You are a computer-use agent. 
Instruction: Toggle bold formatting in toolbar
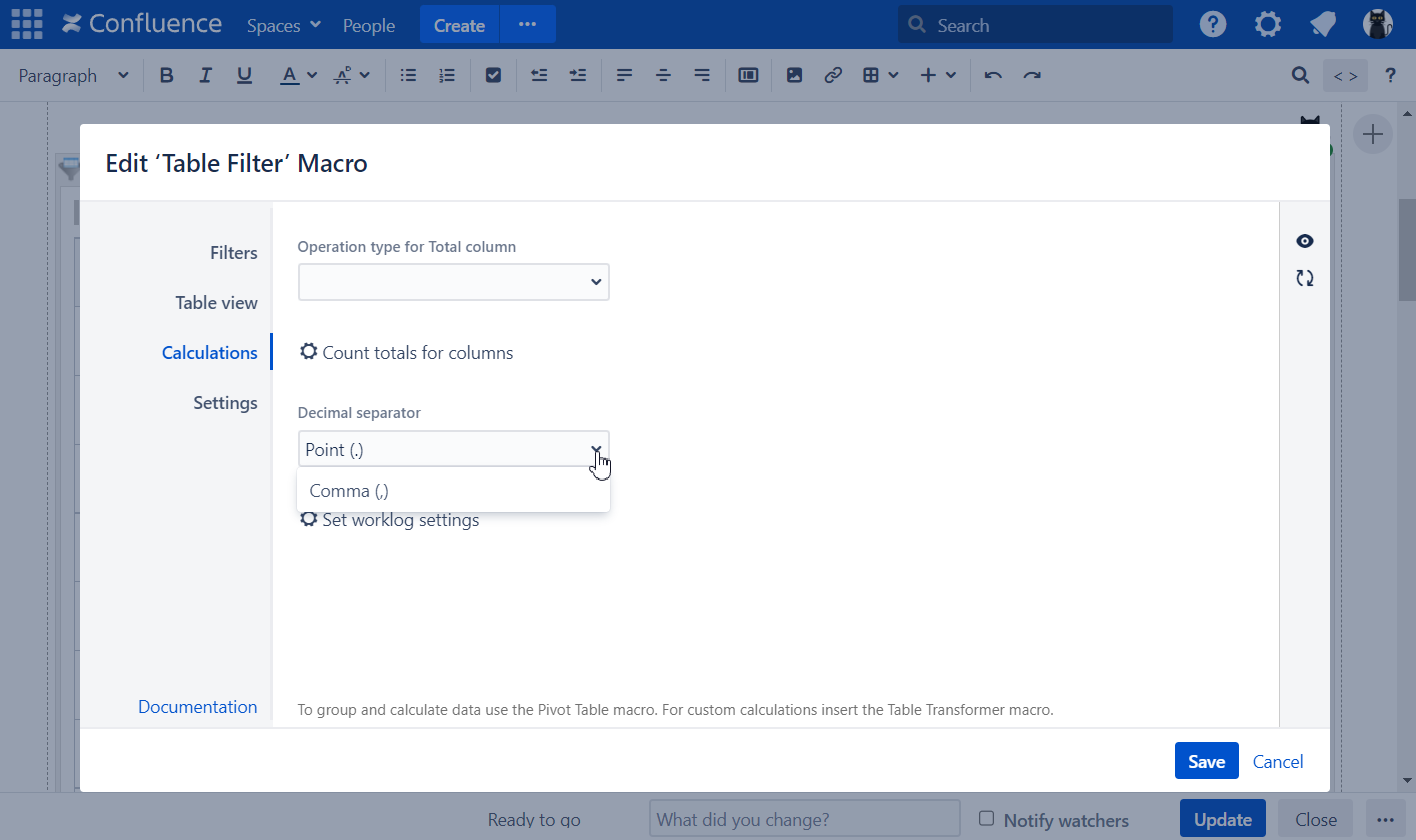click(167, 75)
